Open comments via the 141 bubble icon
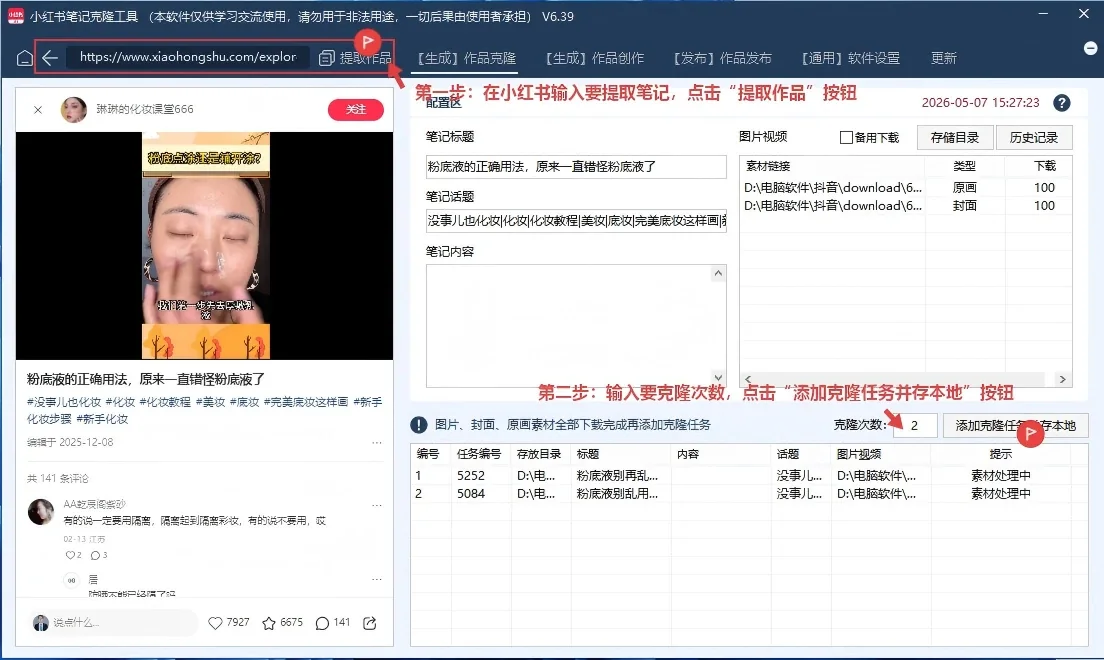 [x=322, y=623]
